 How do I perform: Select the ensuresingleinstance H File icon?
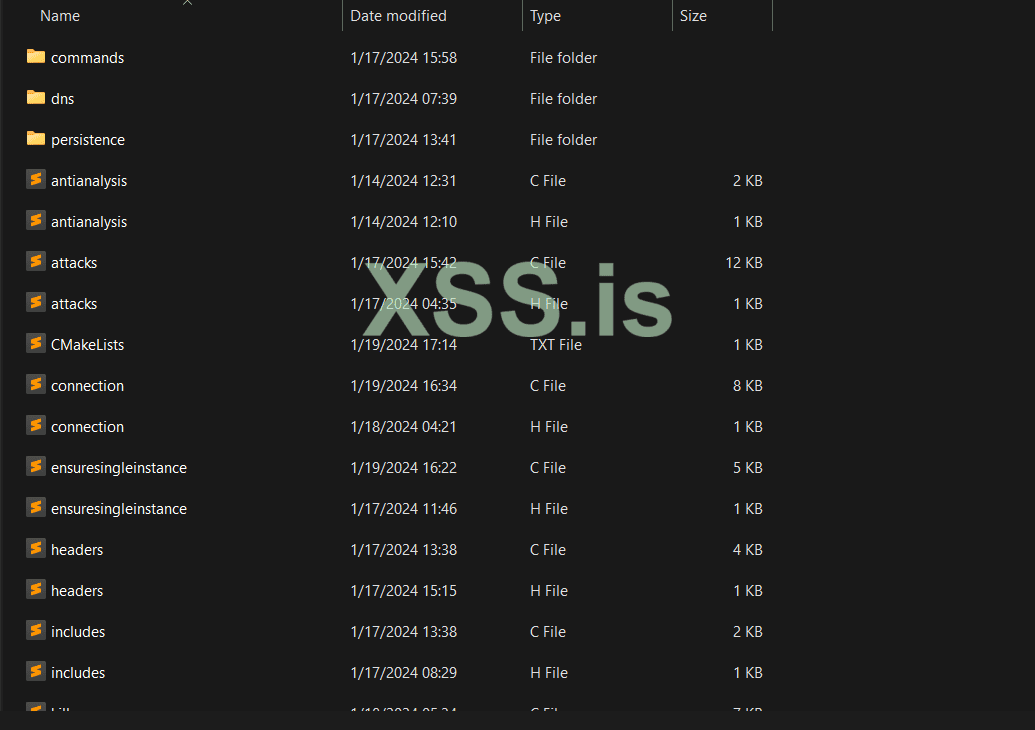36,507
